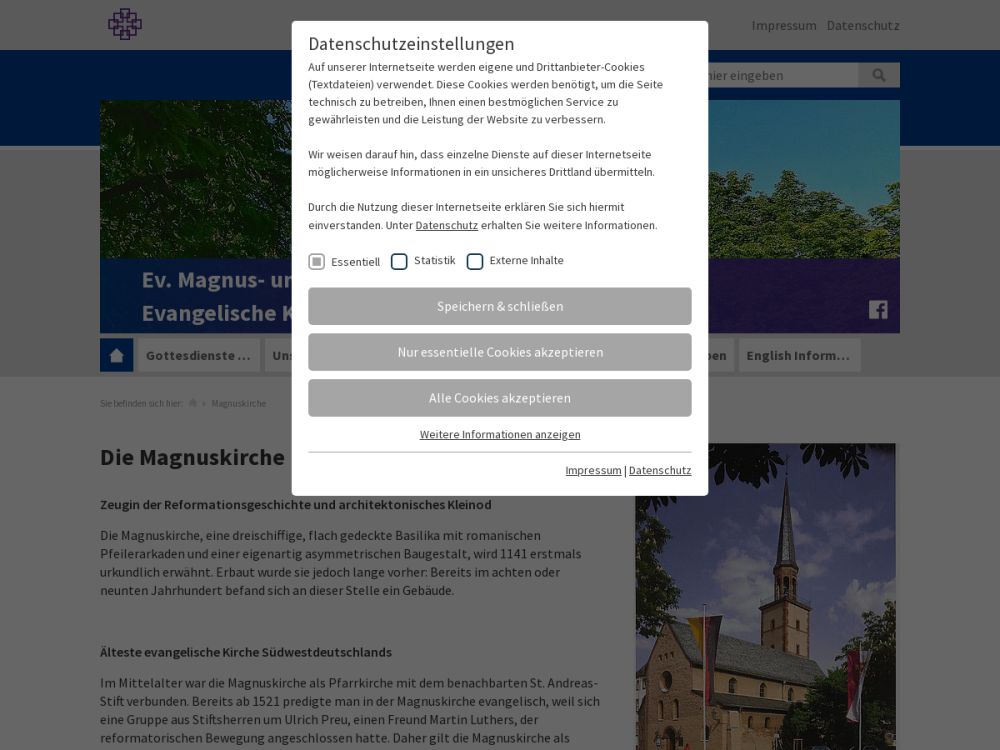
Task: Open the English Information menu item
Action: [x=798, y=355]
